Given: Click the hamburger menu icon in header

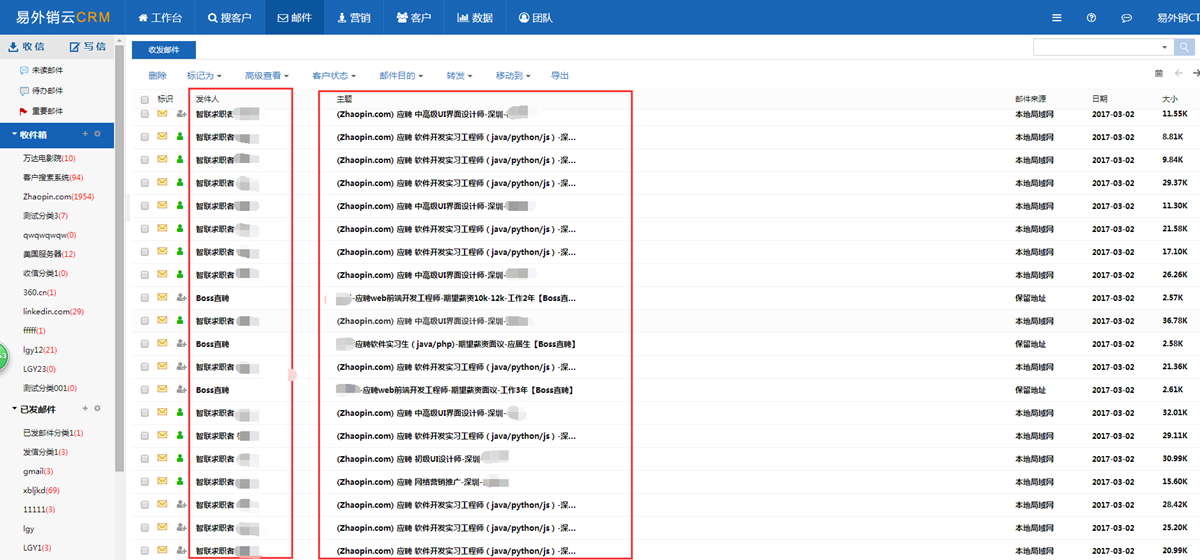Looking at the screenshot, I should (x=1057, y=18).
